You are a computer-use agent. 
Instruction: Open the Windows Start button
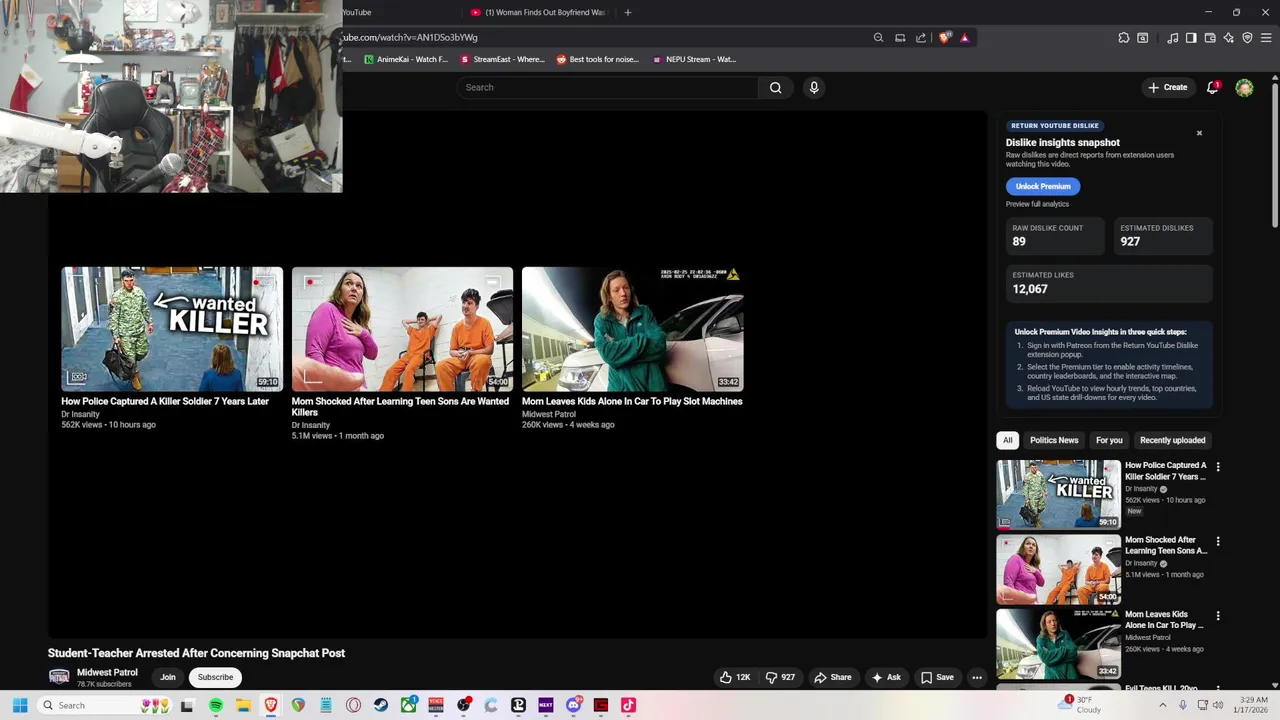click(x=19, y=705)
